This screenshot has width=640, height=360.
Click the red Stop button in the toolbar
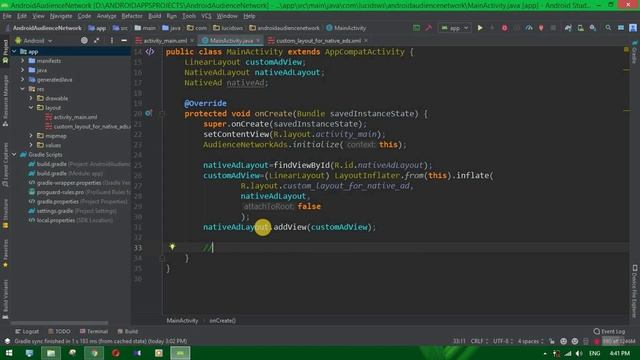pos(504,28)
